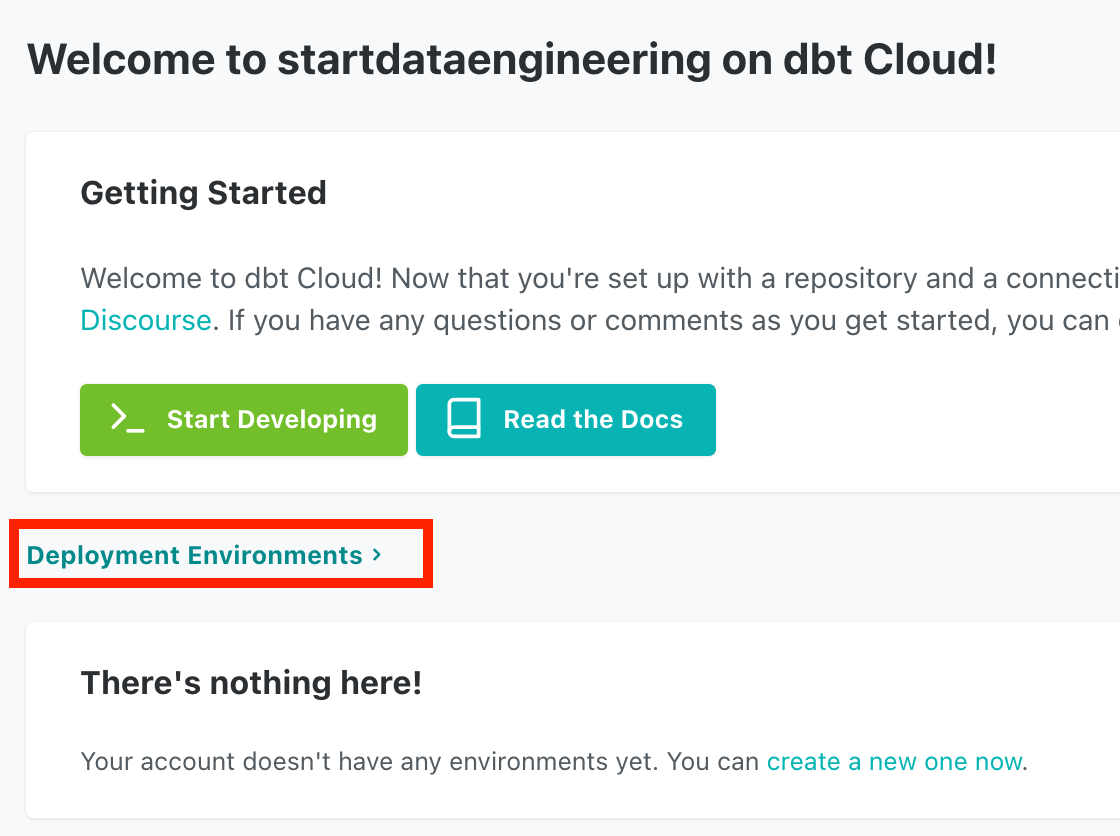This screenshot has width=1120, height=836.
Task: Click the terminal prompt icon on Start Developing
Action: click(x=128, y=419)
